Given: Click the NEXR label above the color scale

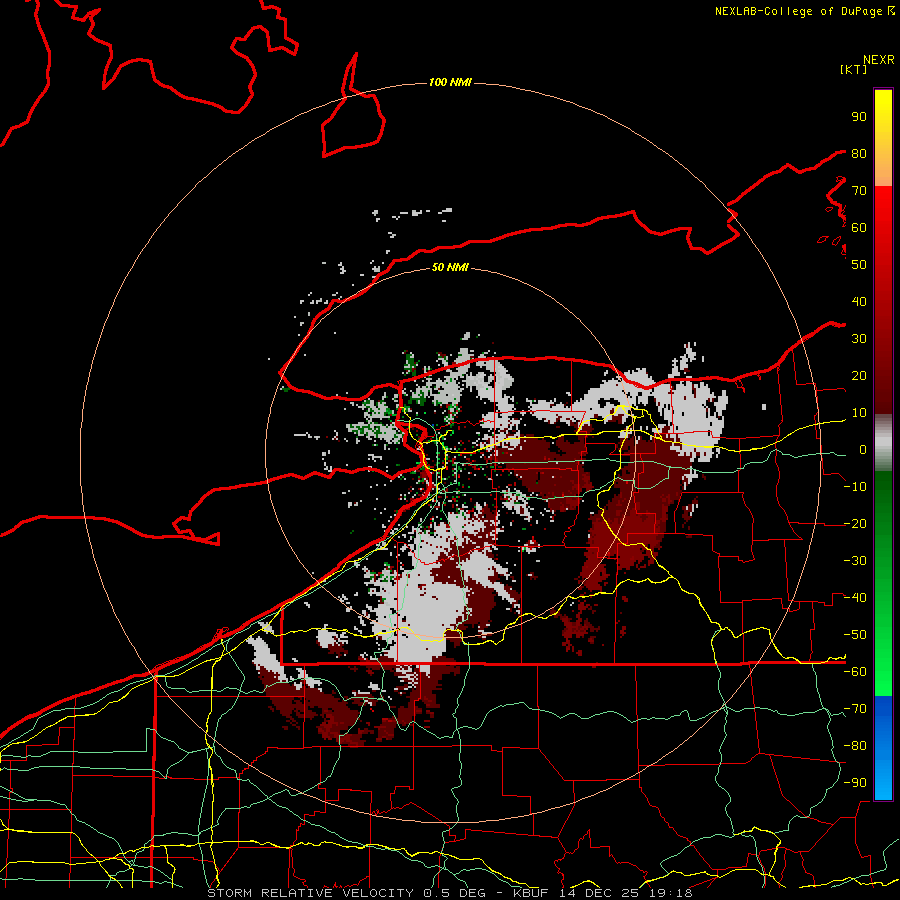Looking at the screenshot, I should coord(879,60).
